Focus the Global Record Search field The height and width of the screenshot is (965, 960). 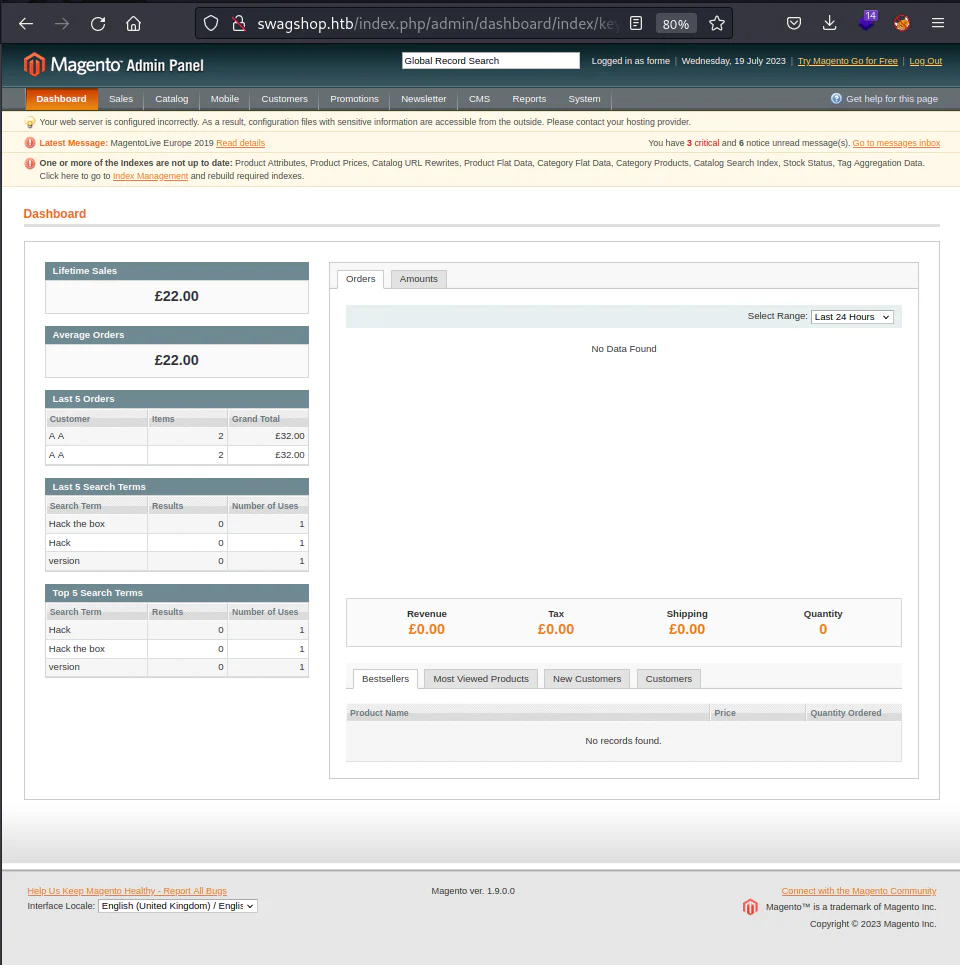point(490,60)
